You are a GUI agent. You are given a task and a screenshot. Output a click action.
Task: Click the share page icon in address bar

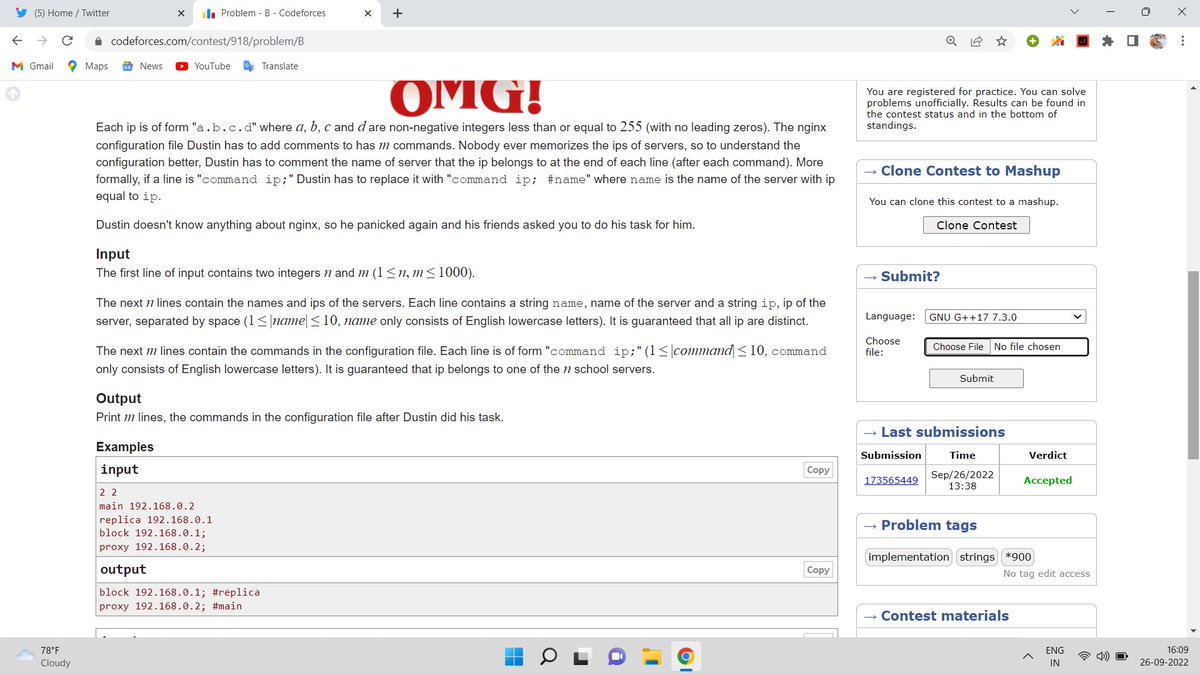coord(976,41)
